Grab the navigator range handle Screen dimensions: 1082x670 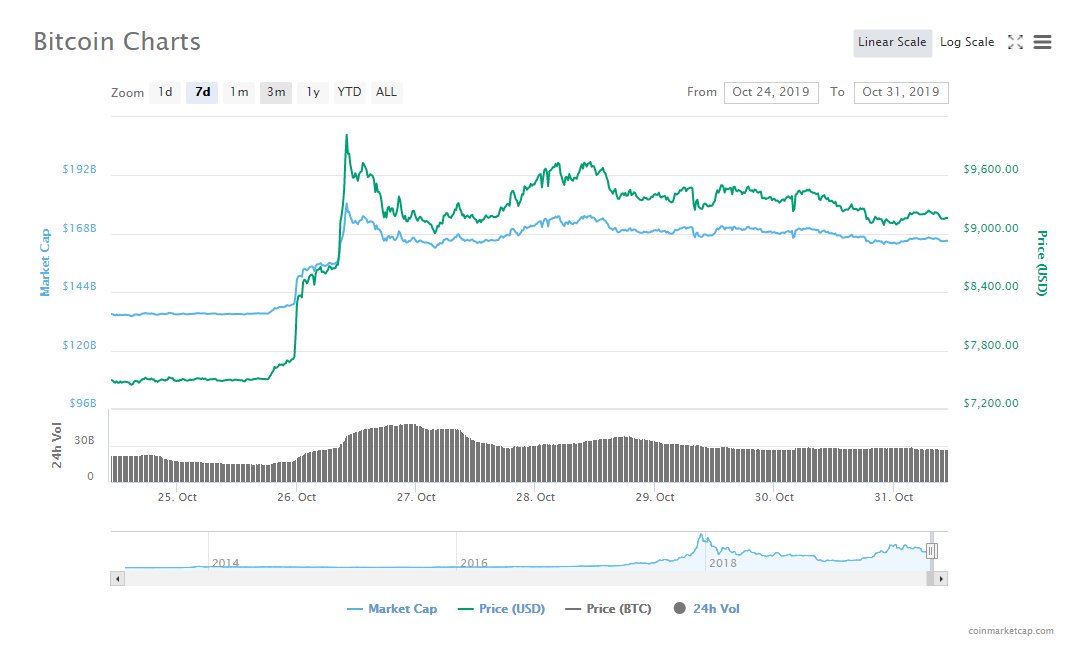point(932,549)
